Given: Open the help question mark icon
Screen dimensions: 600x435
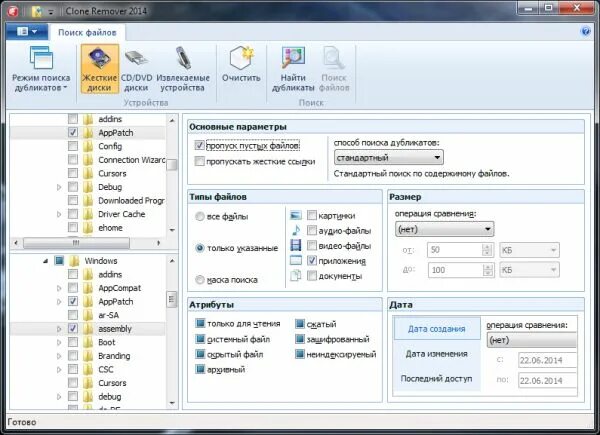Looking at the screenshot, I should (585, 31).
